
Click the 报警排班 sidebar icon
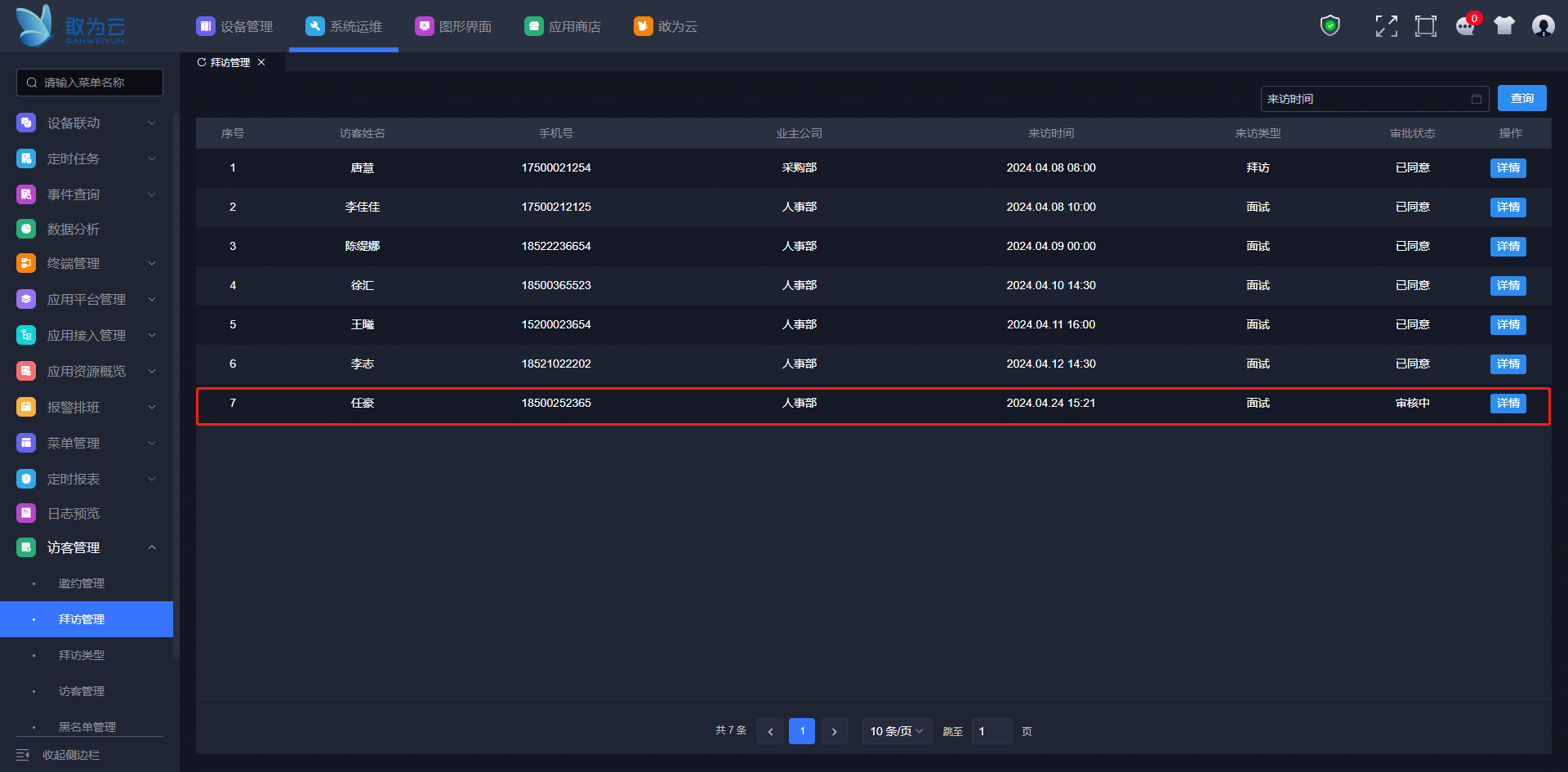pyautogui.click(x=26, y=407)
